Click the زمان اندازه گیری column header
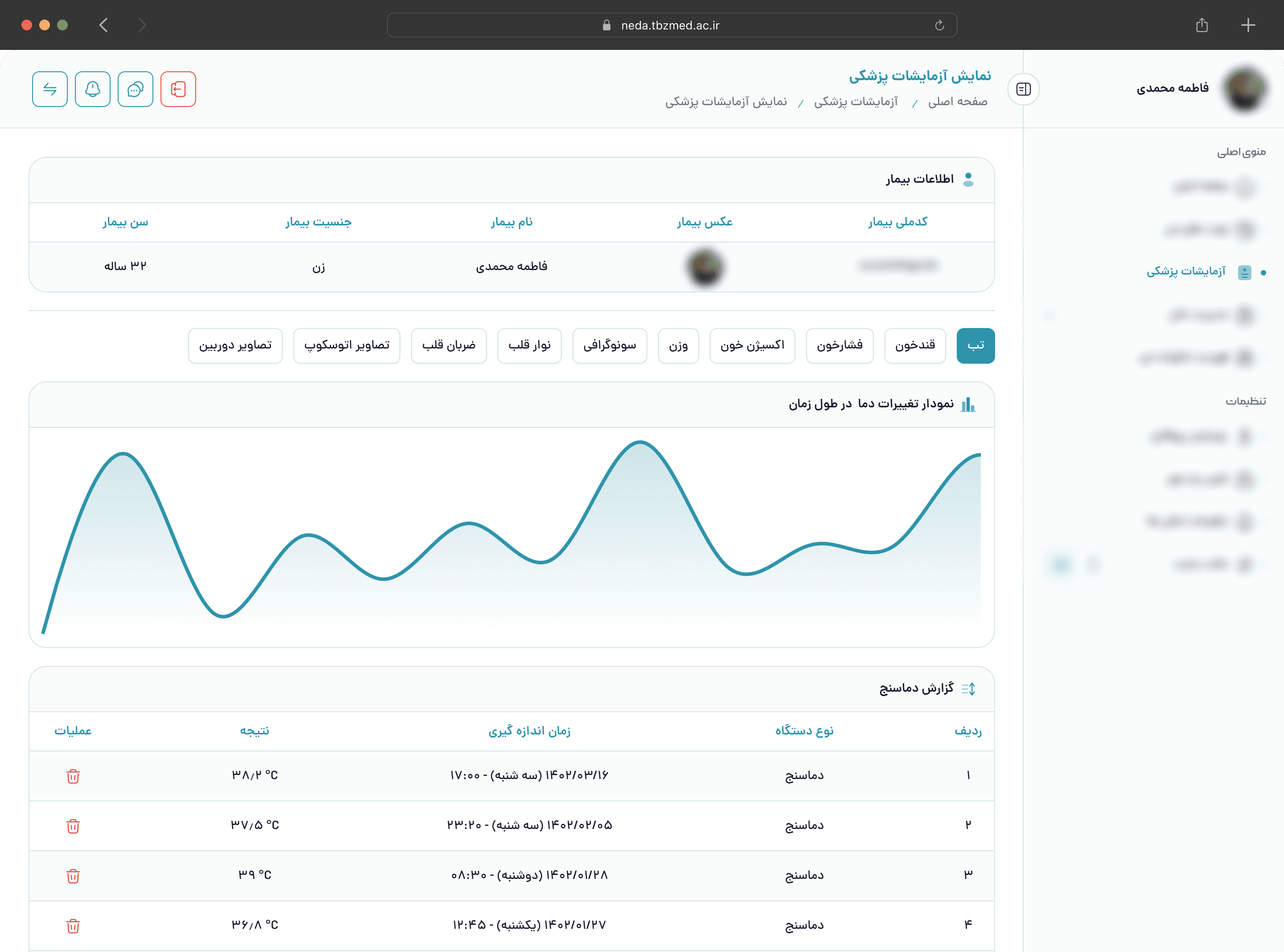 click(x=529, y=731)
